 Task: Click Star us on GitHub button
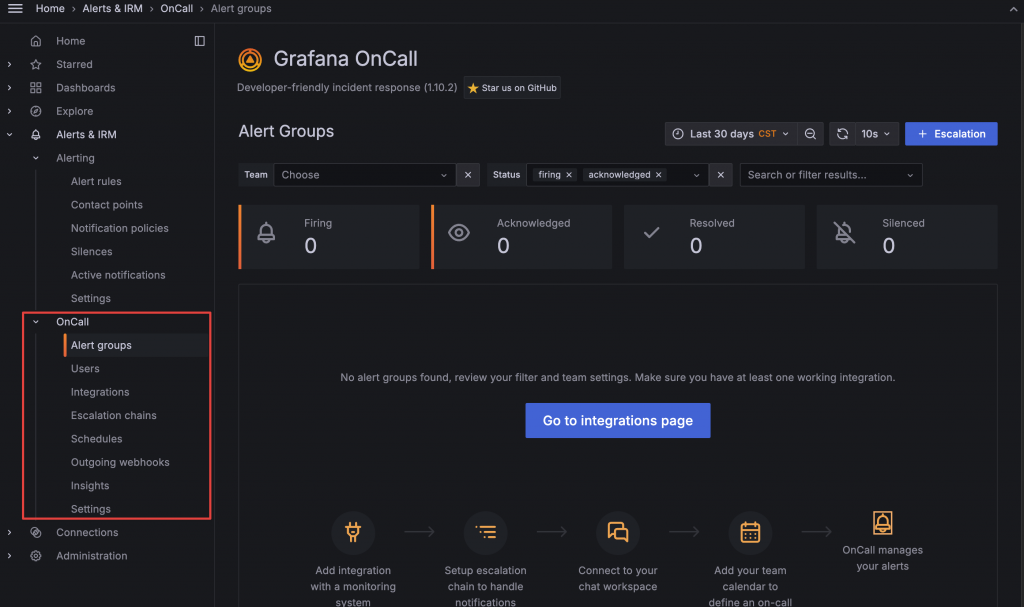click(512, 88)
